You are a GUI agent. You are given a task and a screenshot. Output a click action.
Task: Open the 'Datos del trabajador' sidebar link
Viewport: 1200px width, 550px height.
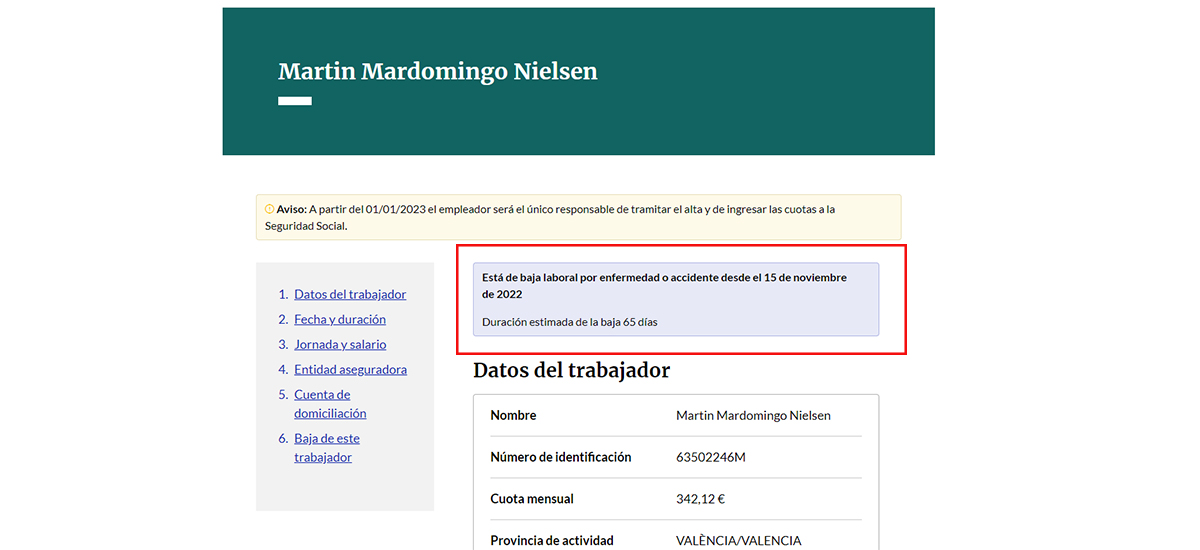coord(350,294)
